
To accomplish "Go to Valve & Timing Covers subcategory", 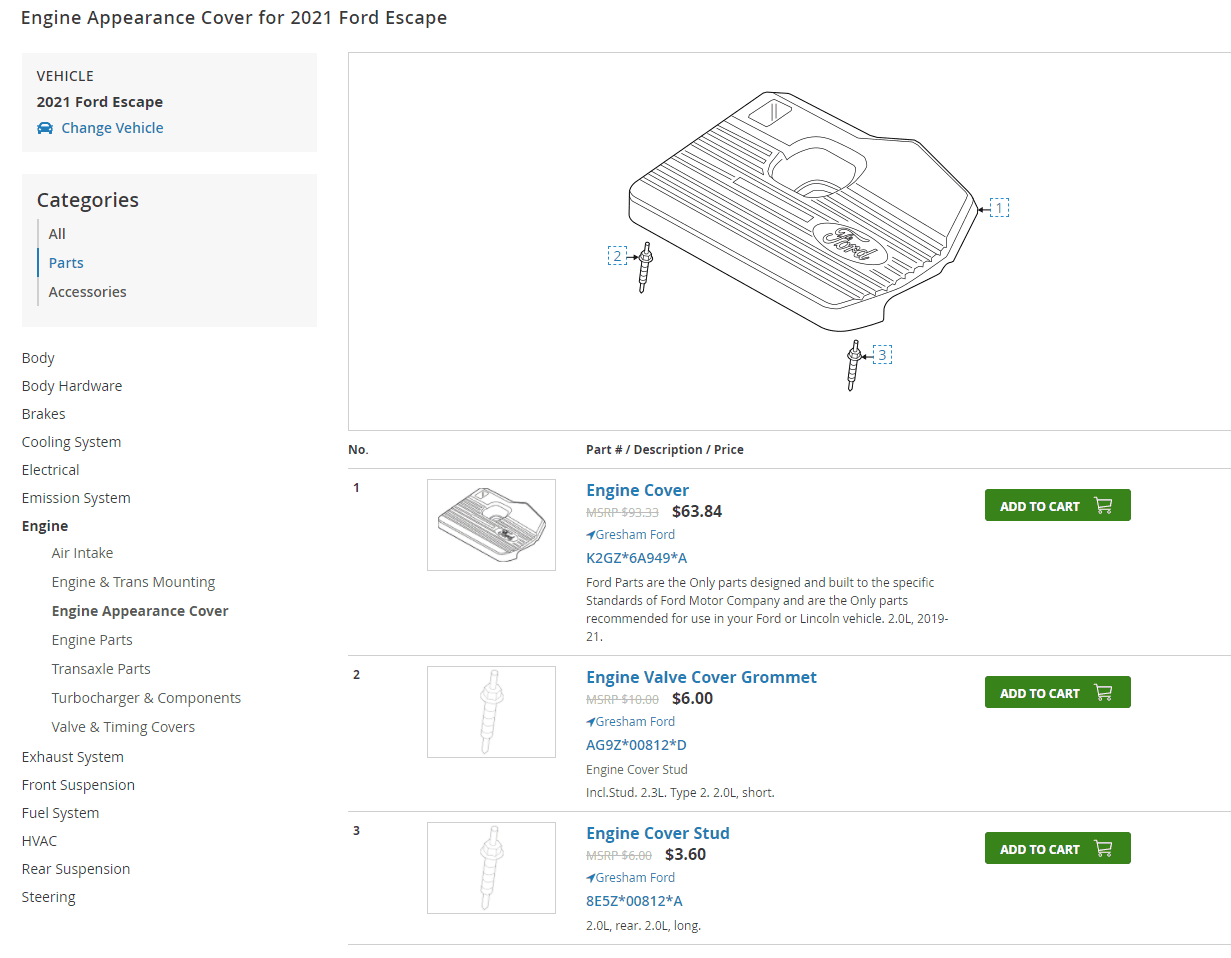I will click(124, 727).
